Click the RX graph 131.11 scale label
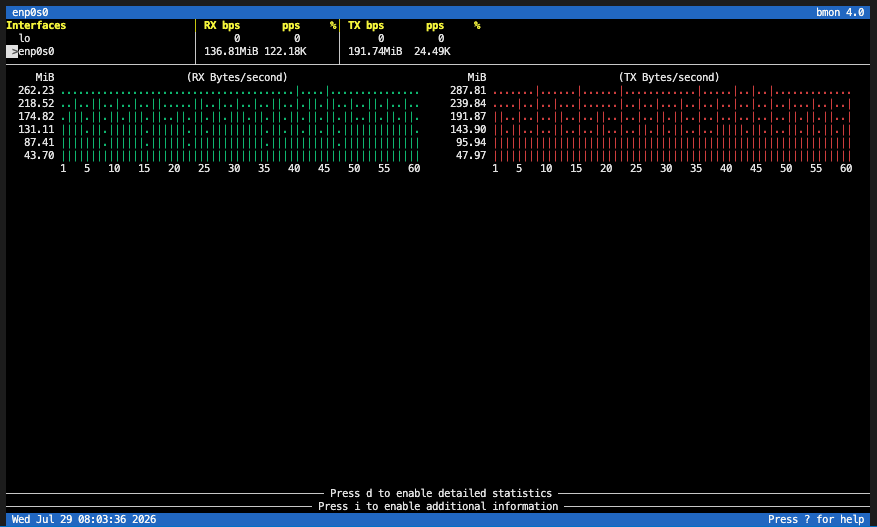This screenshot has width=877, height=527. [36, 129]
